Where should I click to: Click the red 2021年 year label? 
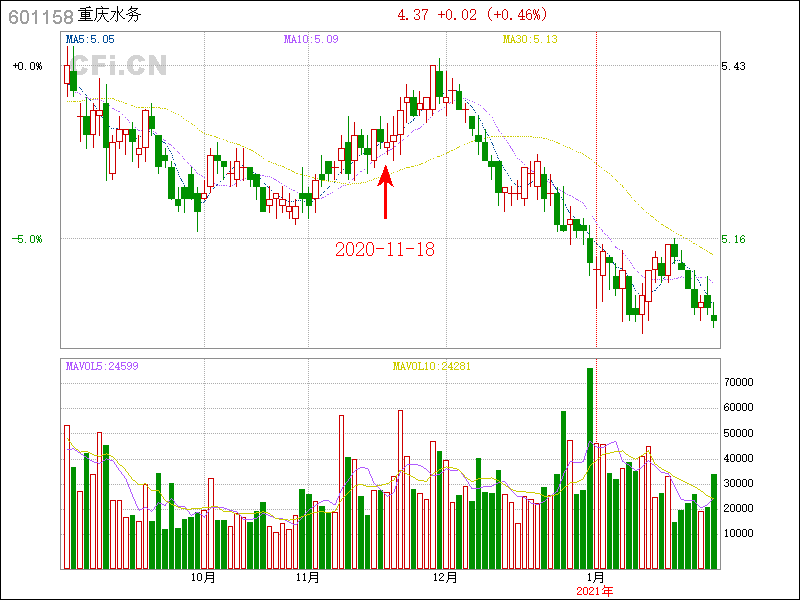click(x=596, y=592)
